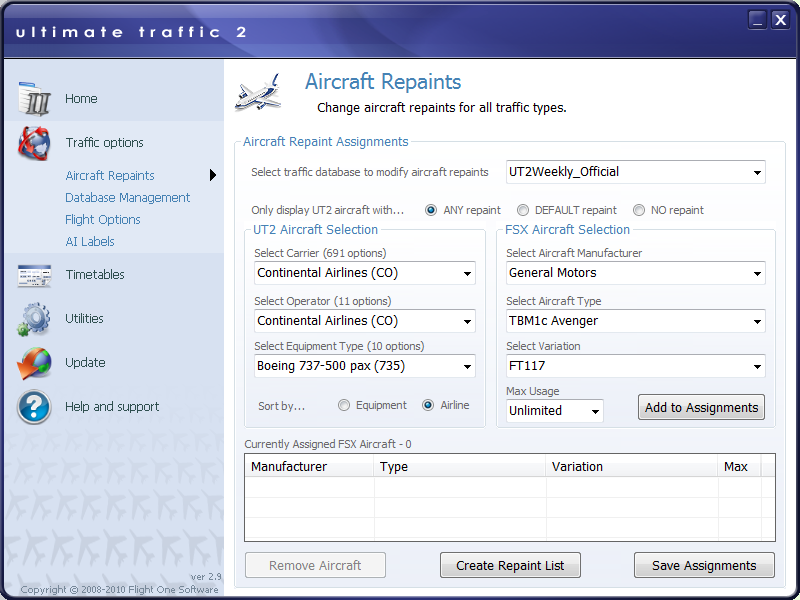The image size is (800, 600).
Task: Open Timetables section label
Action: click(x=95, y=274)
